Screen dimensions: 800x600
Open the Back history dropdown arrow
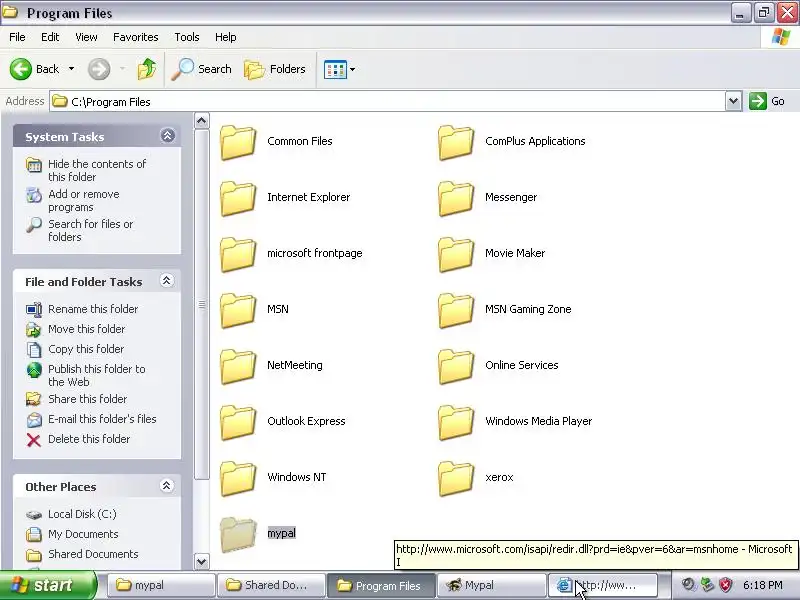(71, 69)
